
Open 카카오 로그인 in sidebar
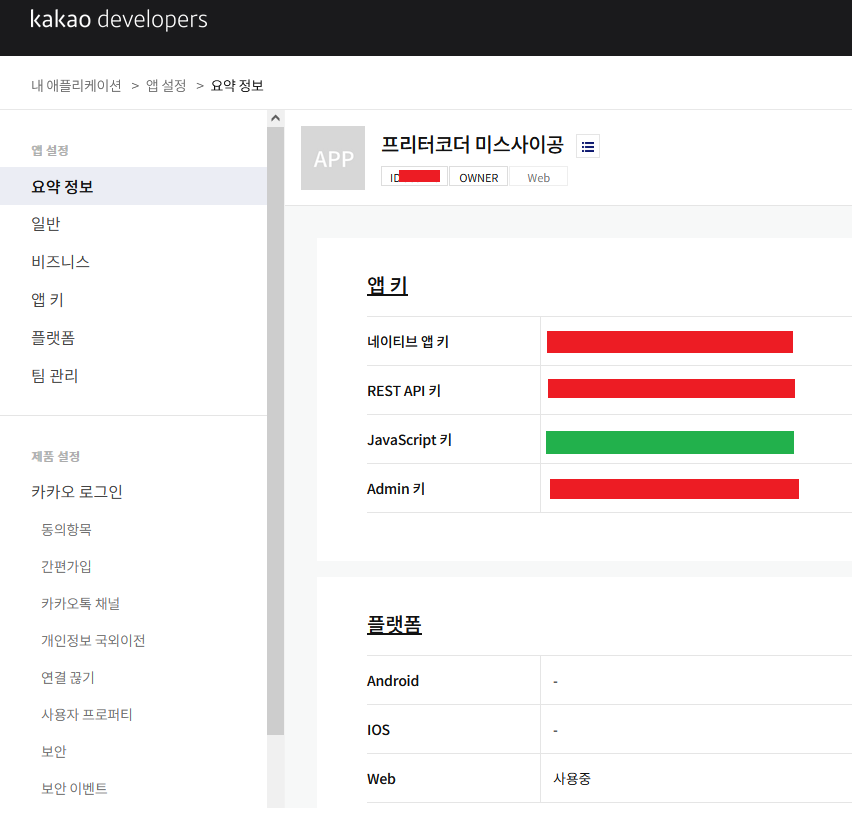[77, 492]
